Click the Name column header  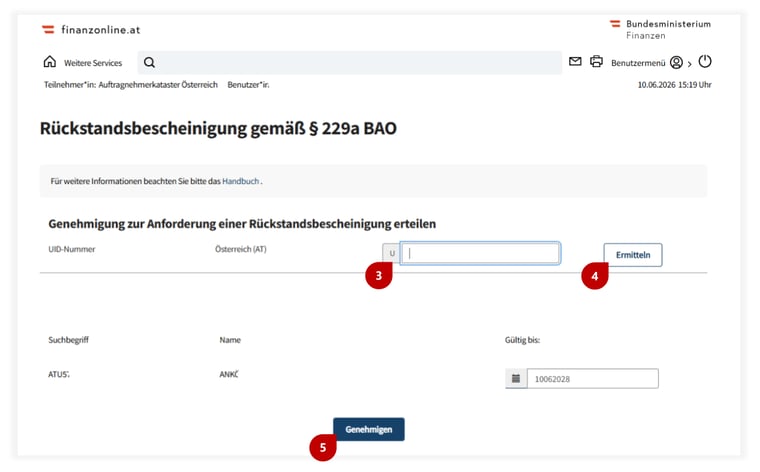230,340
